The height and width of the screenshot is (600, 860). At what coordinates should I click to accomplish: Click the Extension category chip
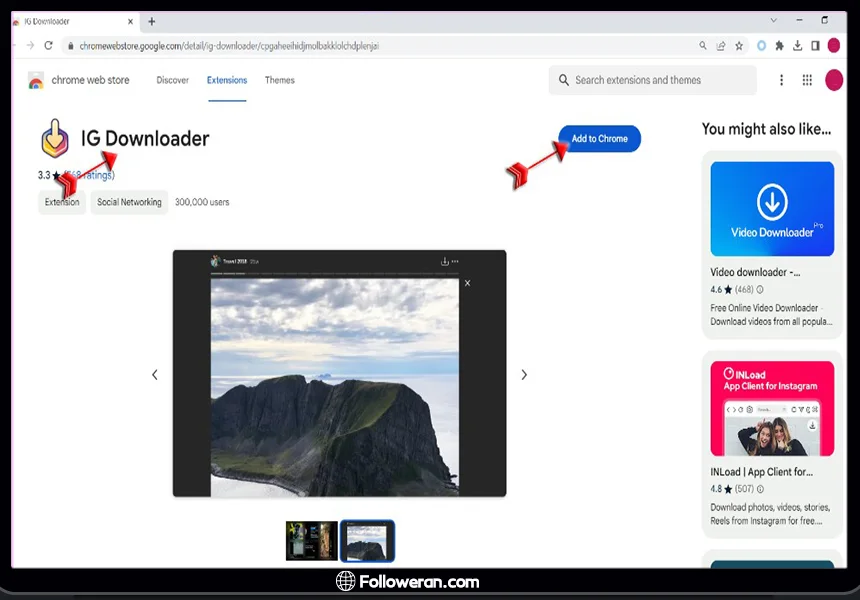point(62,202)
